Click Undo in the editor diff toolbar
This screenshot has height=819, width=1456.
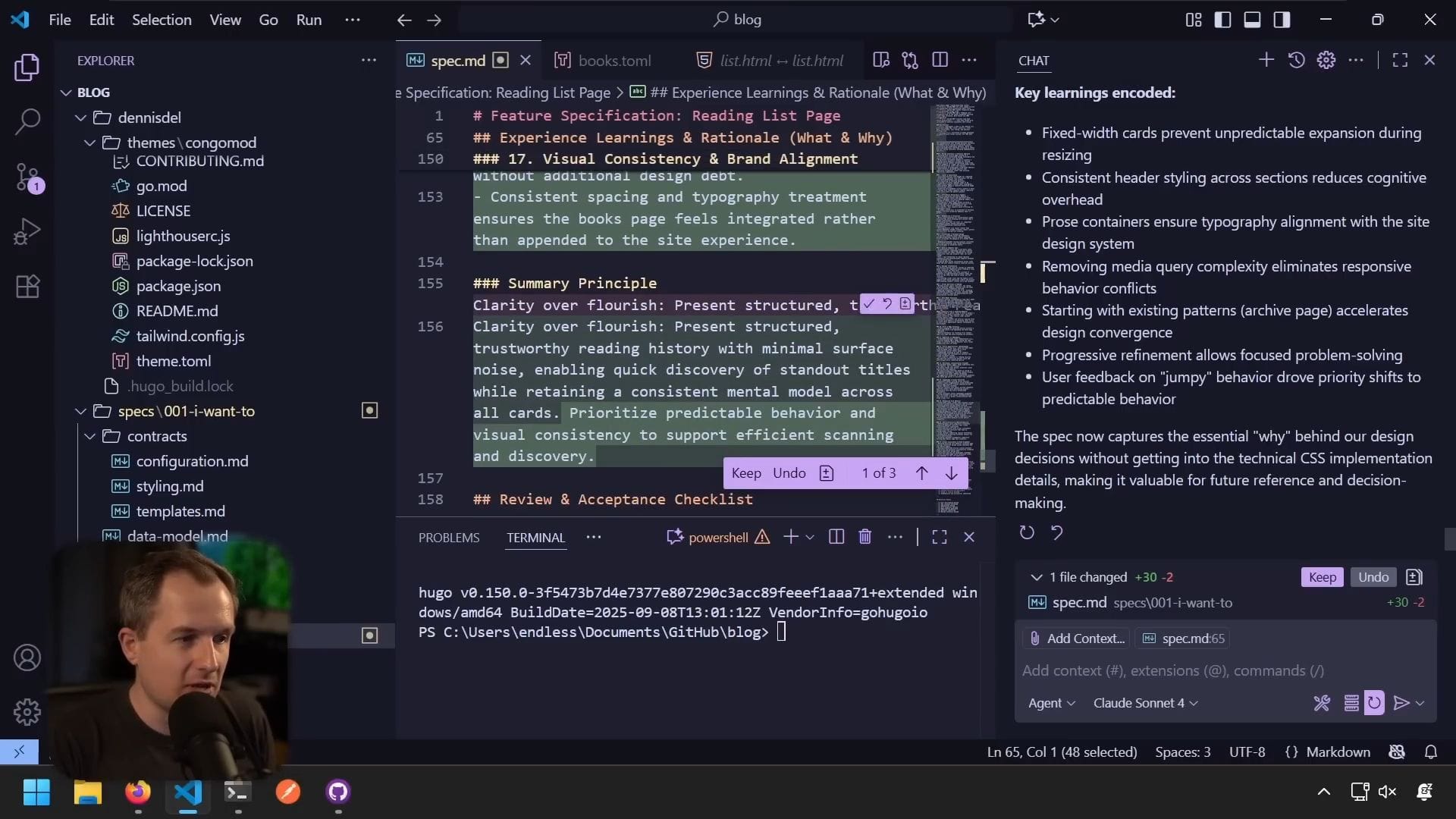point(789,473)
